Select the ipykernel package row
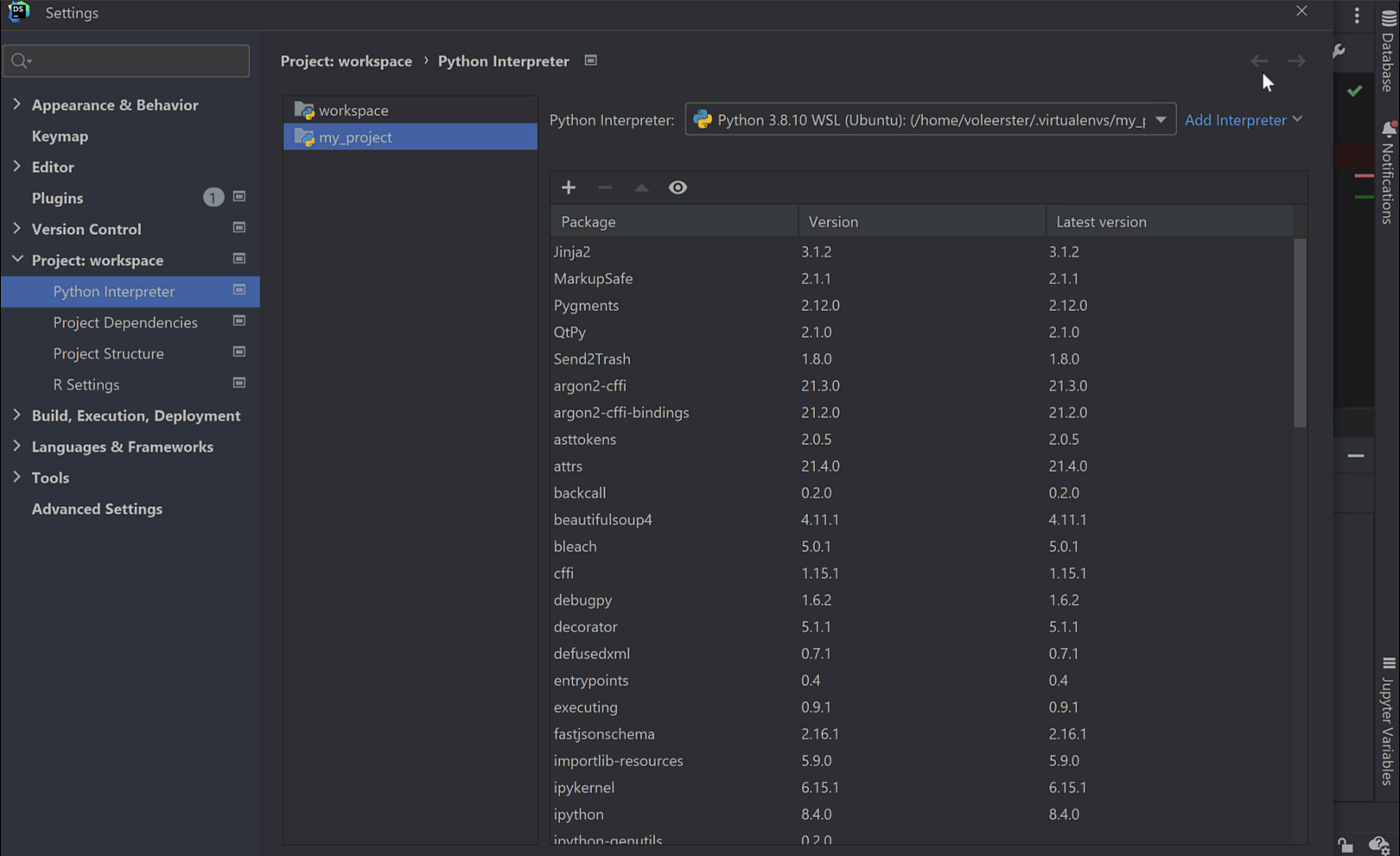Image resolution: width=1400 pixels, height=856 pixels. (922, 787)
